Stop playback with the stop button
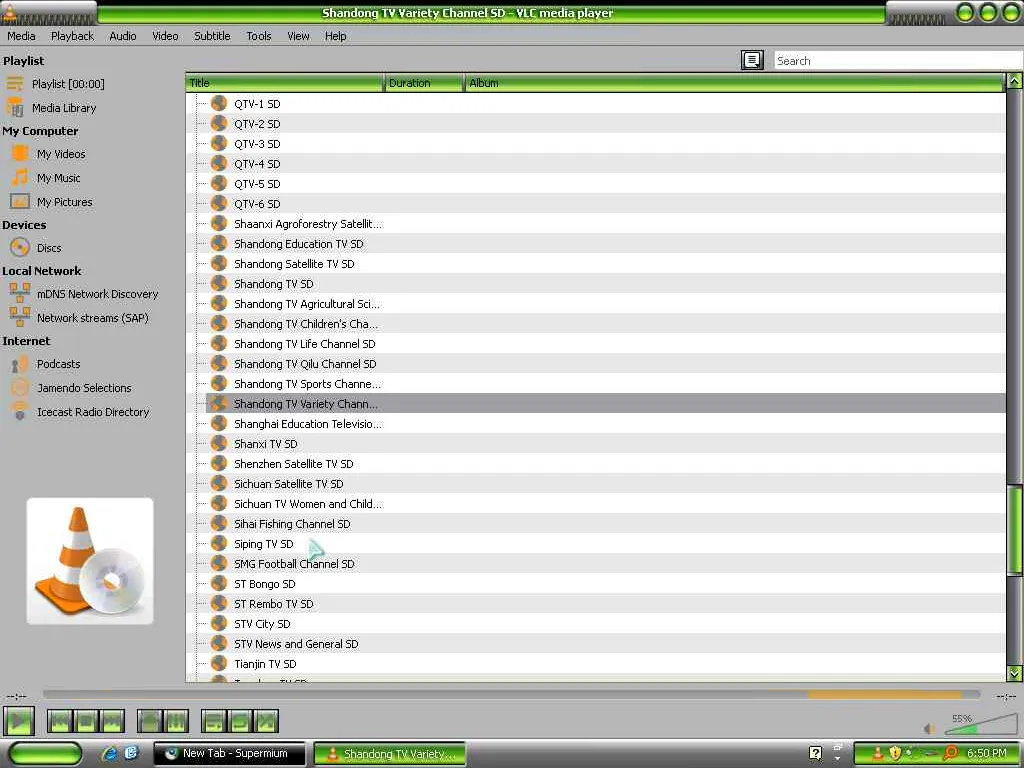Image resolution: width=1024 pixels, height=768 pixels. [86, 722]
